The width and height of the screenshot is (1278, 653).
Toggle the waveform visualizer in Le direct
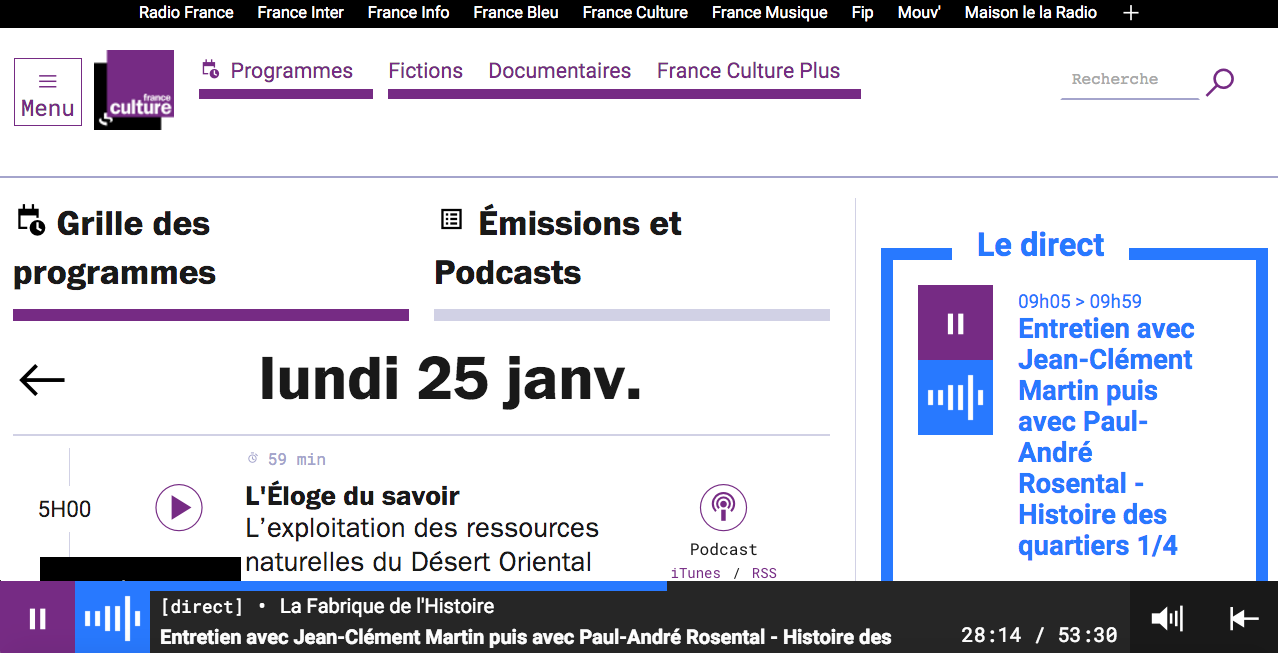click(x=955, y=397)
